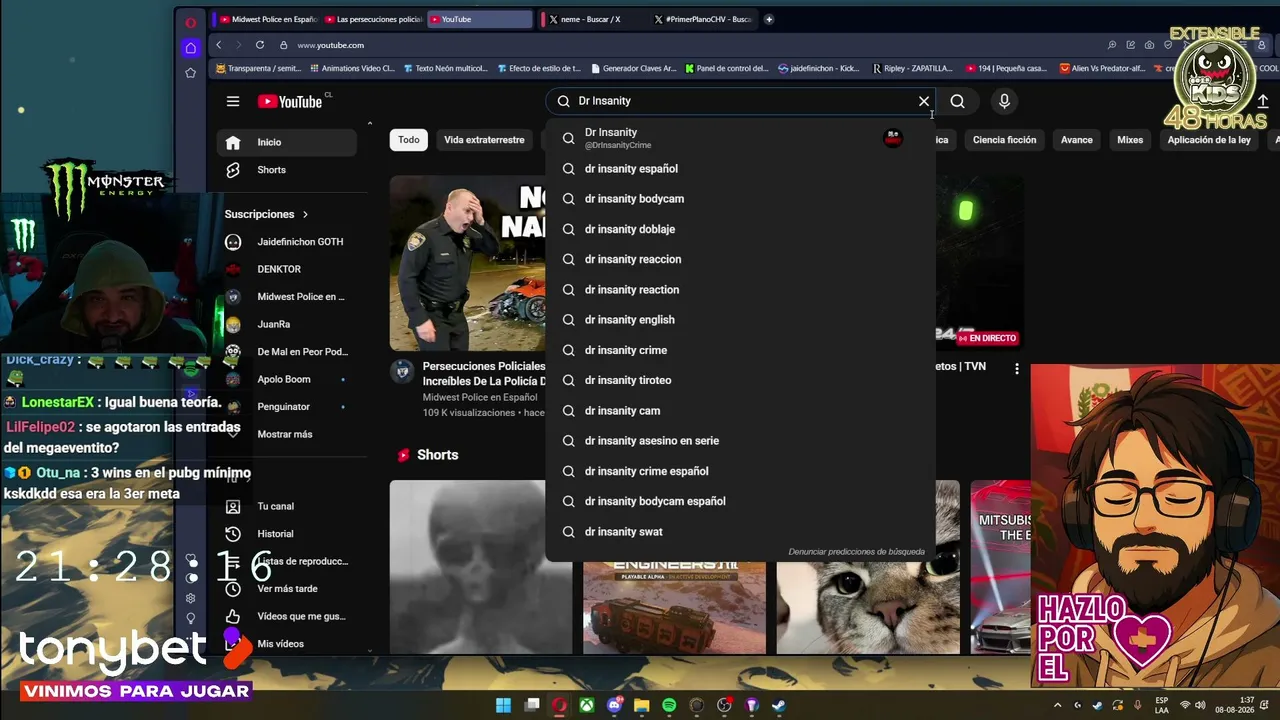Pick 'dr insanity asesino en serie' suggestion
1280x720 pixels.
point(740,441)
